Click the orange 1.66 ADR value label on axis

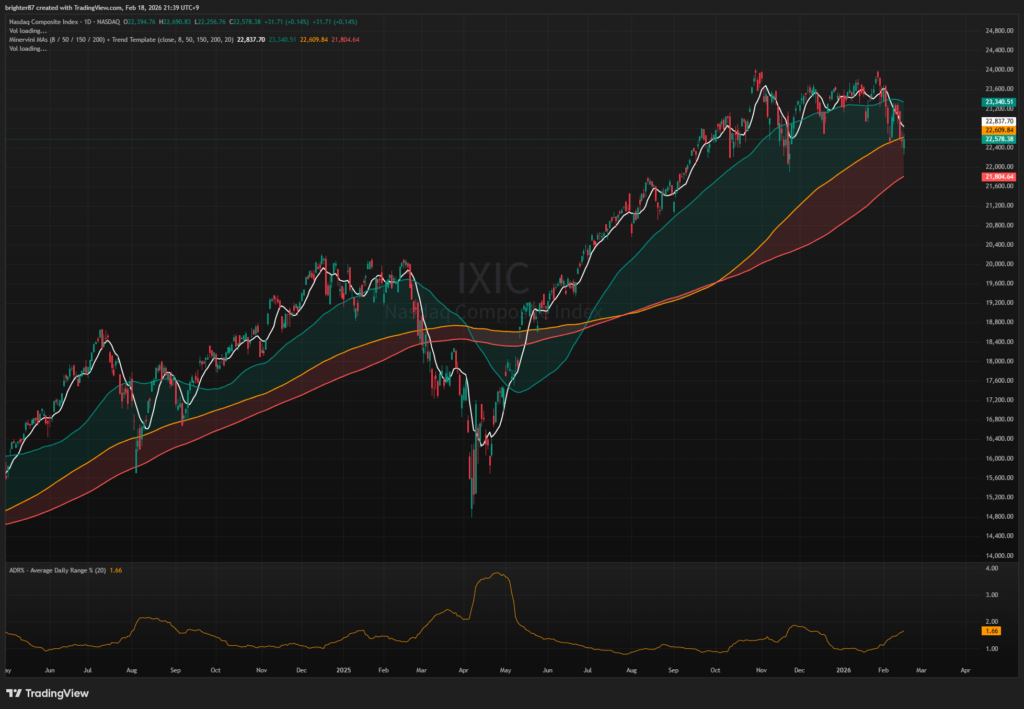coord(992,631)
